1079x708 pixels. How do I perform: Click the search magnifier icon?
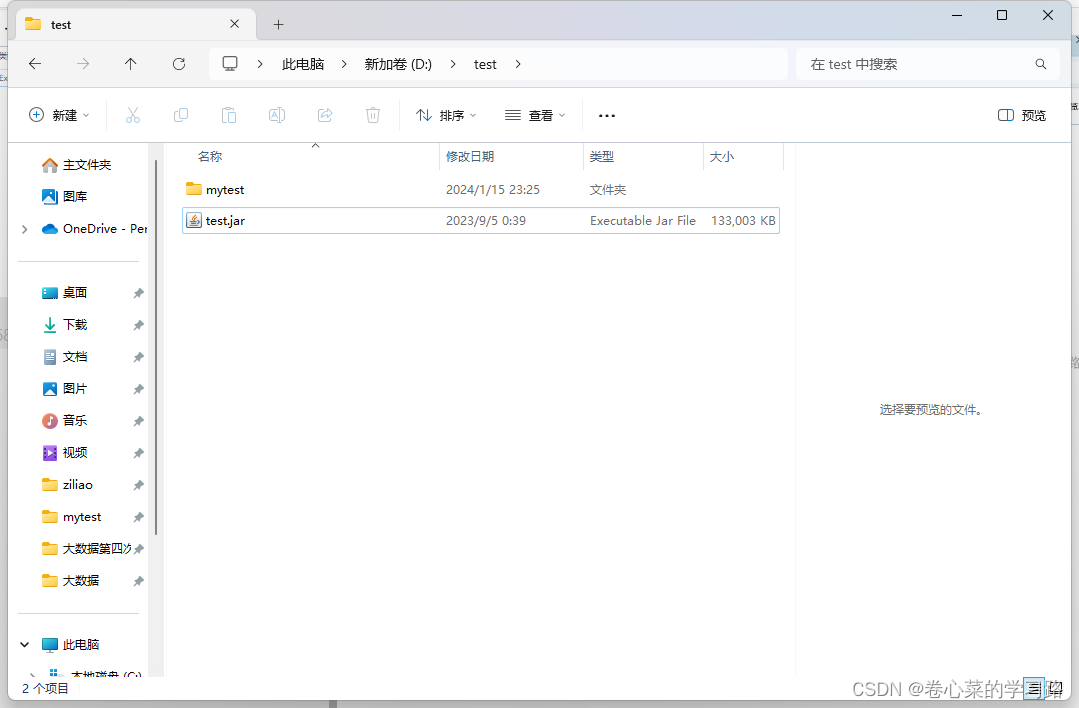pos(1040,64)
